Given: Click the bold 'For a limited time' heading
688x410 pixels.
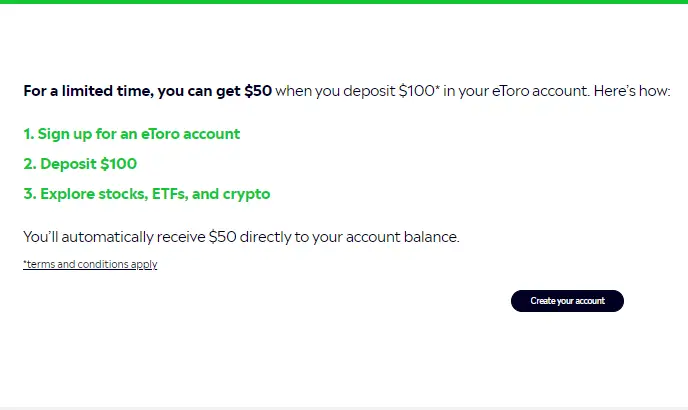Looking at the screenshot, I should 88,91.
